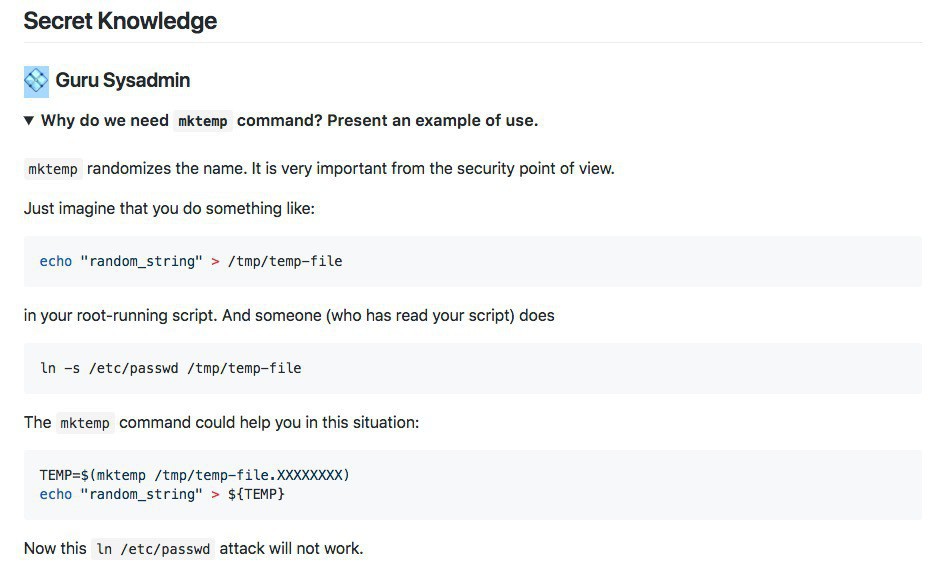This screenshot has width=950, height=566.
Task: Click the inline "ln /etc/passwd" code tag
Action: pos(153,549)
